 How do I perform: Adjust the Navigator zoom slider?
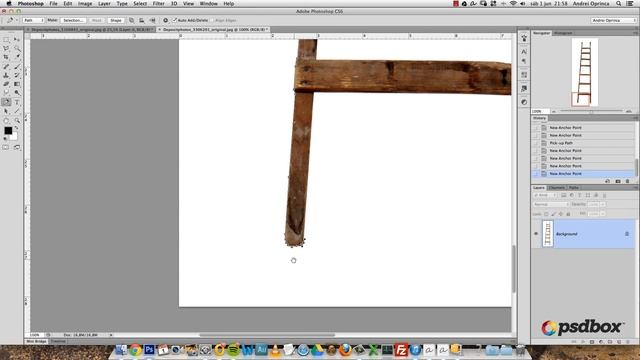(x=591, y=111)
